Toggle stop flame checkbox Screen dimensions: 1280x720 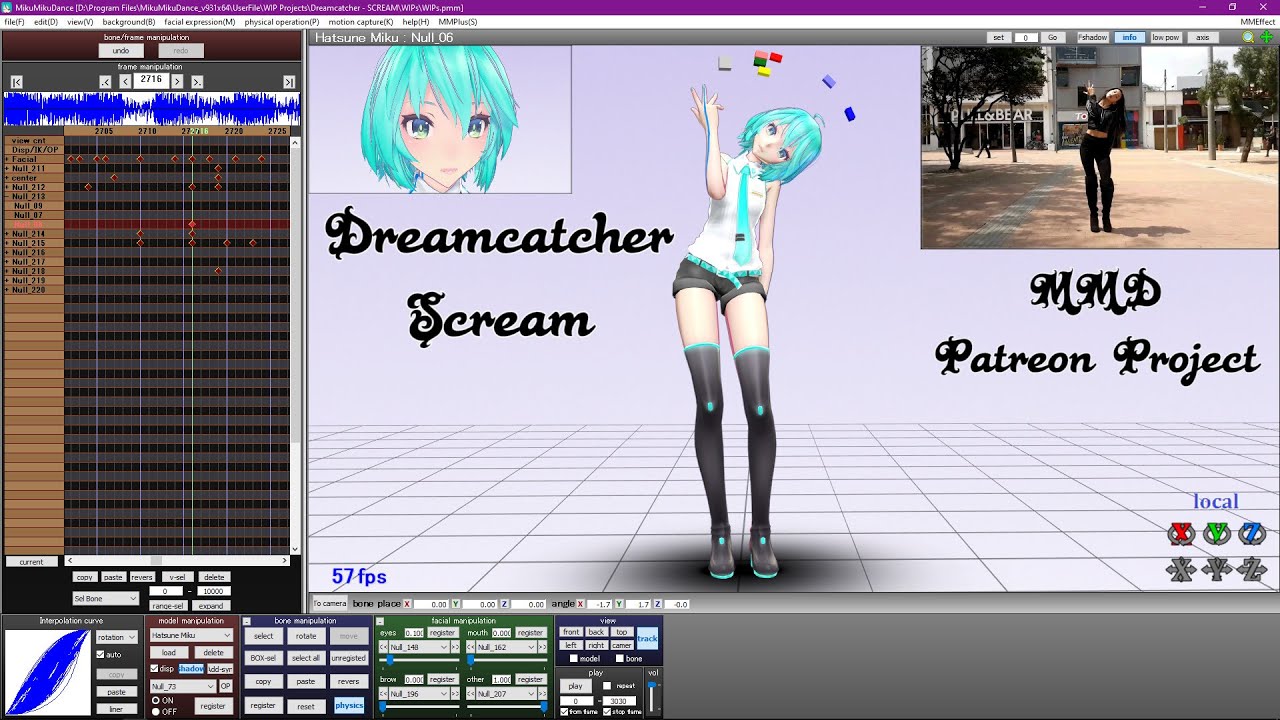tap(608, 711)
